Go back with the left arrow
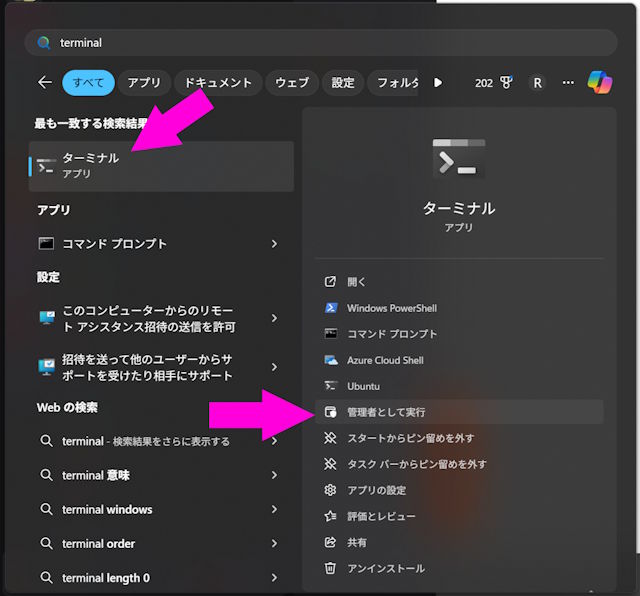This screenshot has width=640, height=596. pos(45,82)
